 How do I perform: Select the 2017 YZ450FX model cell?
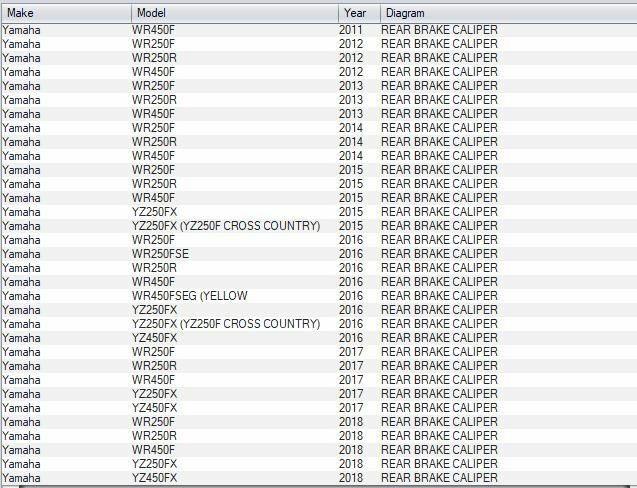point(154,408)
